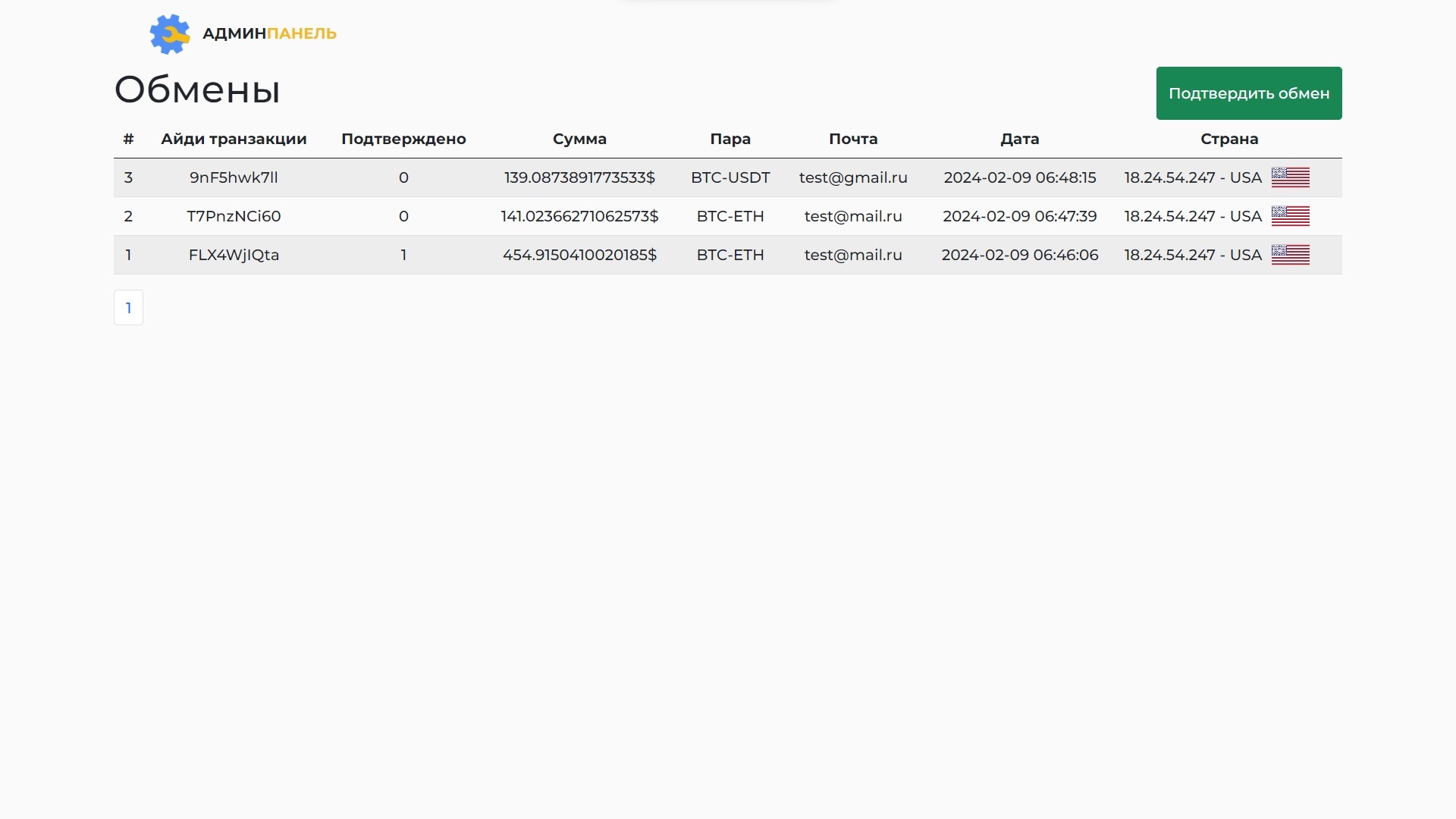
Task: Select transaction ID FLX4WjIQta
Action: pyautogui.click(x=234, y=255)
